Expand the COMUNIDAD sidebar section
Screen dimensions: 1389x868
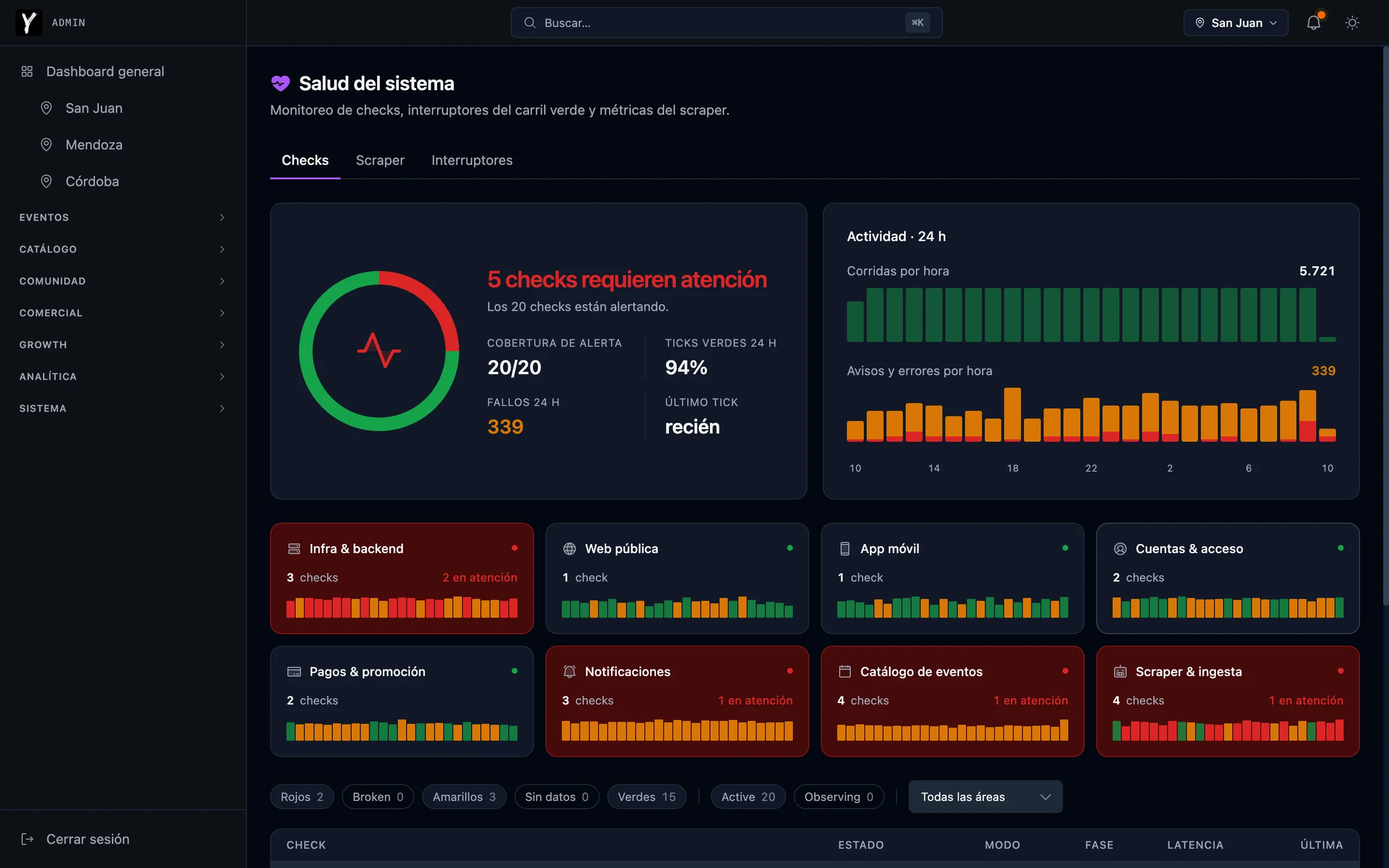123,281
